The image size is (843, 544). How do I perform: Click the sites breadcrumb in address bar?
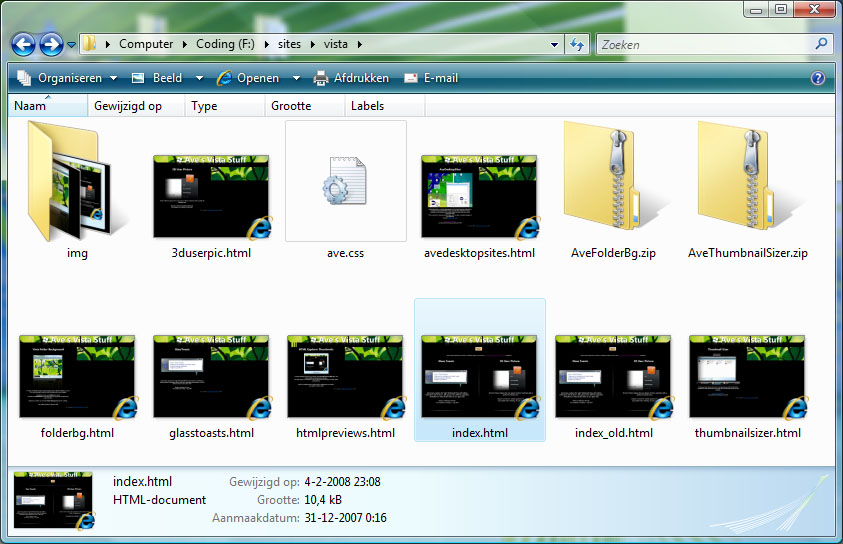click(x=288, y=44)
